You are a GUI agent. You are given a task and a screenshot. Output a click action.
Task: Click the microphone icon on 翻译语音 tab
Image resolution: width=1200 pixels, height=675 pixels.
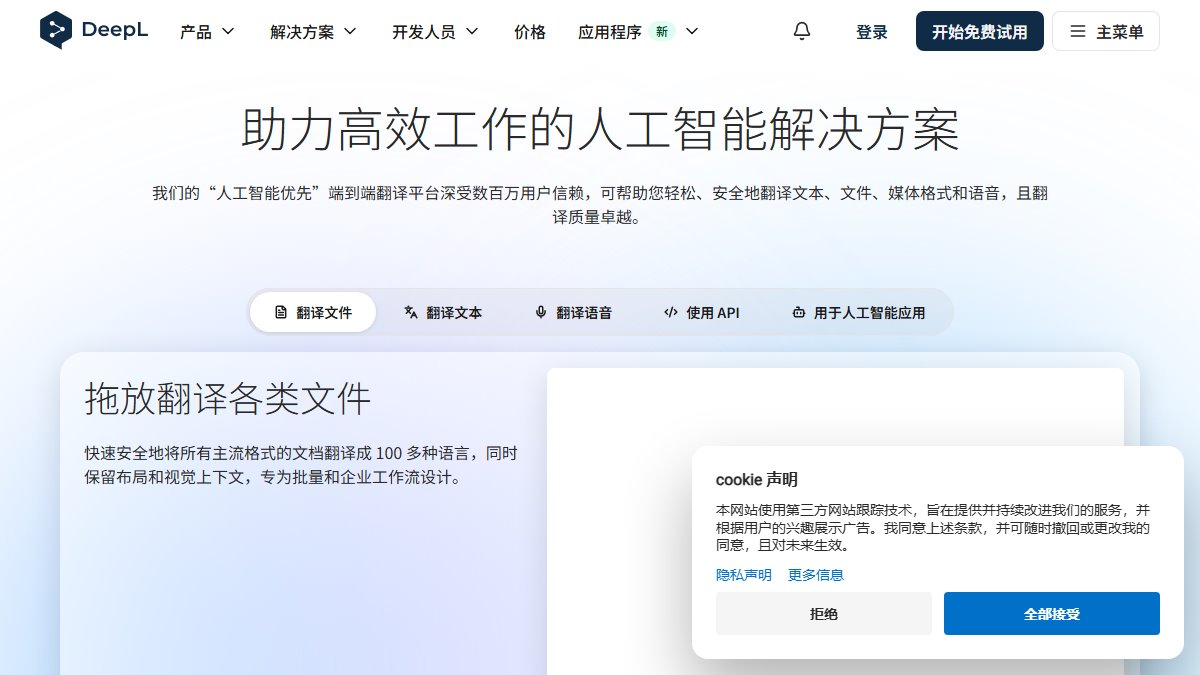[541, 312]
